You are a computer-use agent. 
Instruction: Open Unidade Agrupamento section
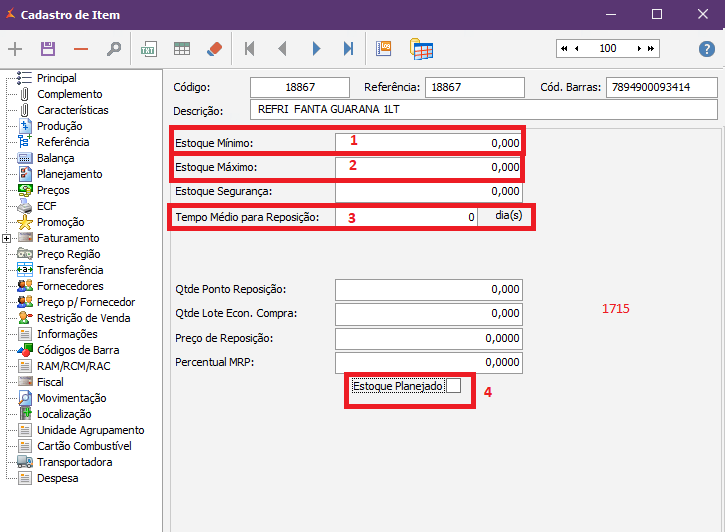[x=91, y=430]
